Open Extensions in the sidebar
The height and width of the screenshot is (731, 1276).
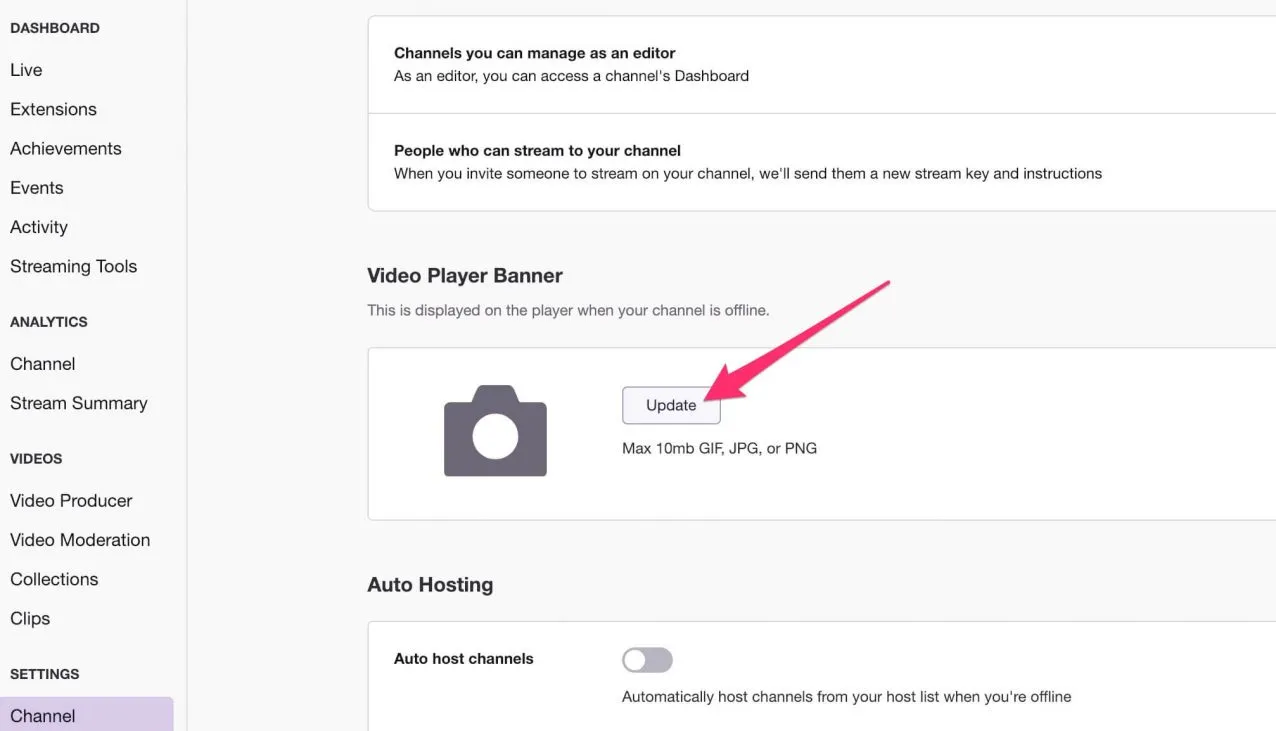pos(53,109)
